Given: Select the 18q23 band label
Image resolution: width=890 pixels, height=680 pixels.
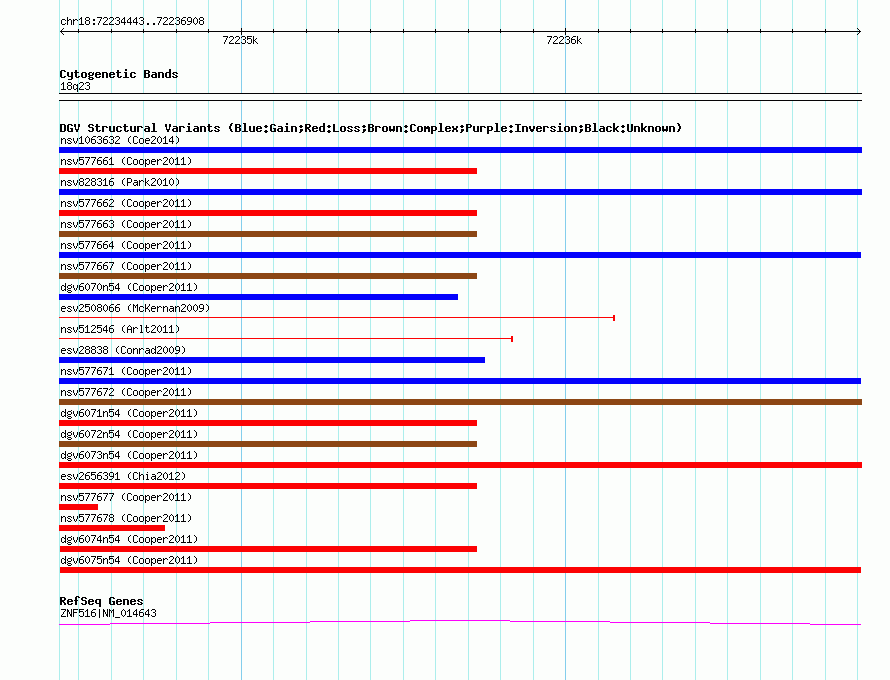Looking at the screenshot, I should pos(75,86).
